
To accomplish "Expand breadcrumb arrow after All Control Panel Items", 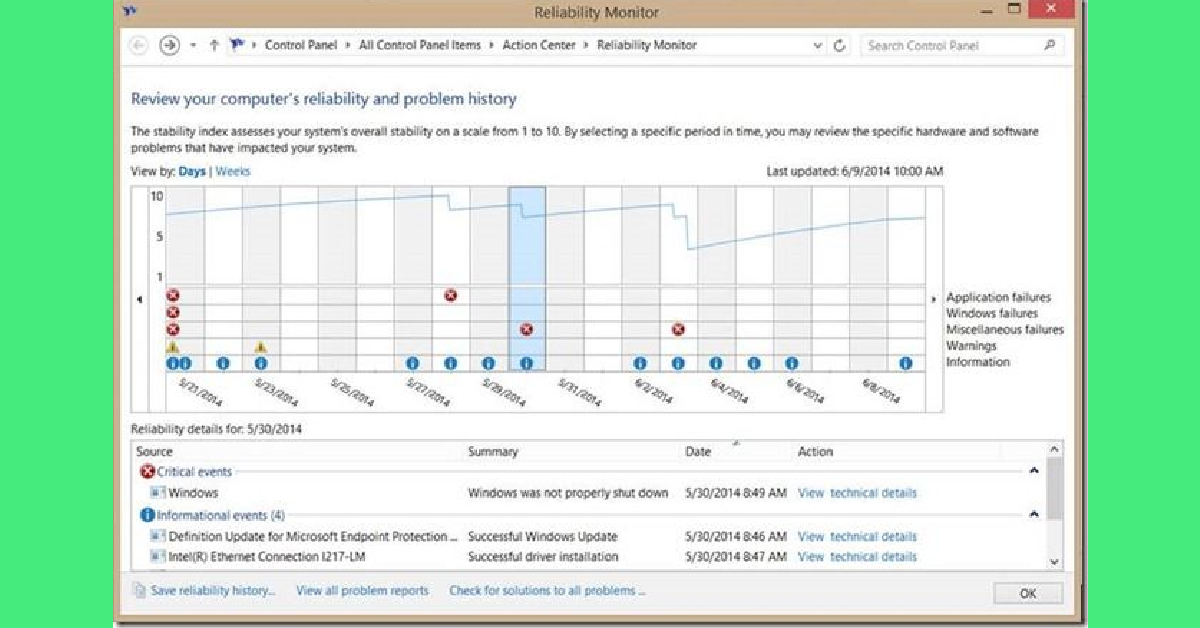I will tap(491, 45).
